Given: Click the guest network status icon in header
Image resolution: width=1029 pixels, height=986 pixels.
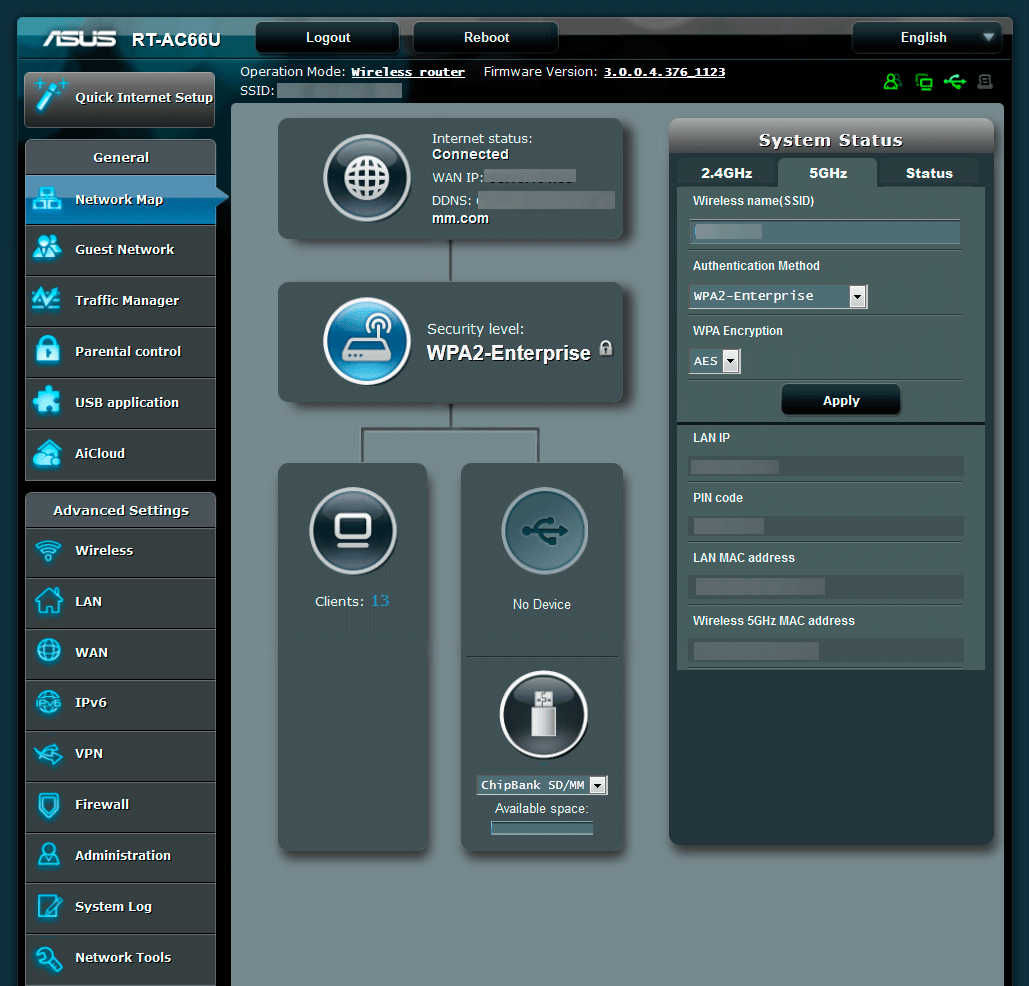Looking at the screenshot, I should pyautogui.click(x=892, y=82).
